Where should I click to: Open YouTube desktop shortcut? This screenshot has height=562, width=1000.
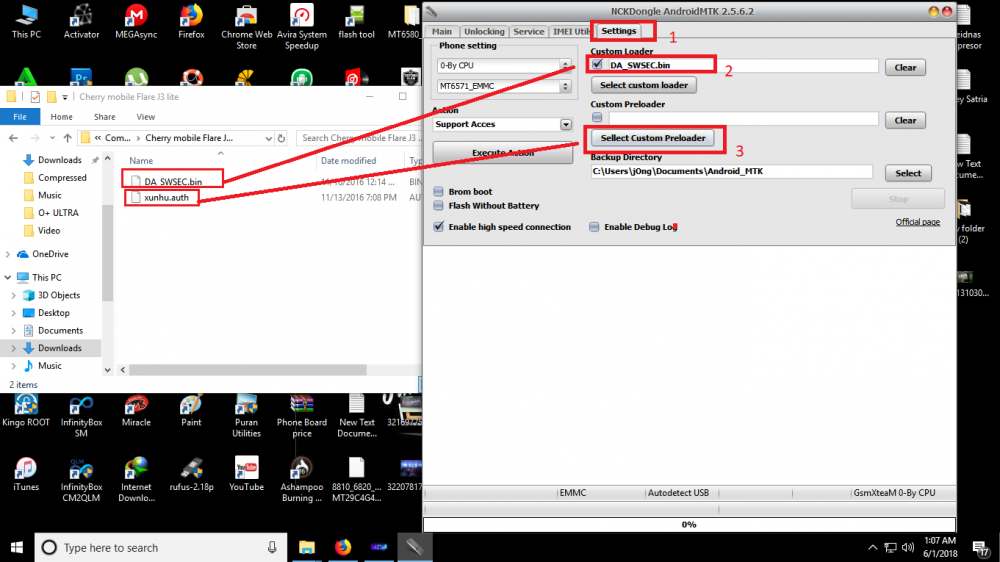pos(246,474)
